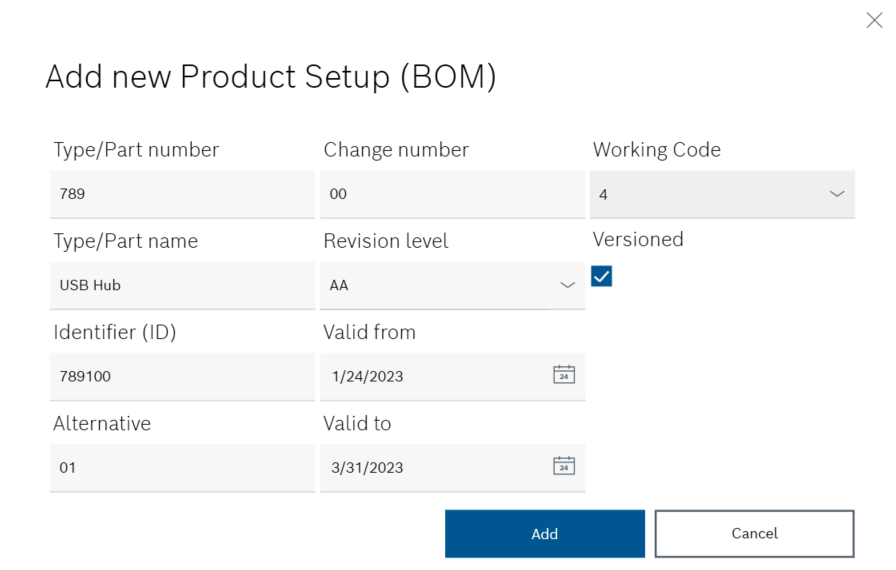This screenshot has width=896, height=570.
Task: Expand the Revision level dropdown arrow
Action: click(567, 285)
